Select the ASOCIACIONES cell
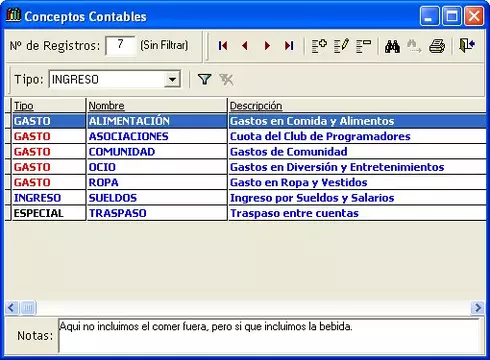Viewport: 490px width, 360px height. 157,136
